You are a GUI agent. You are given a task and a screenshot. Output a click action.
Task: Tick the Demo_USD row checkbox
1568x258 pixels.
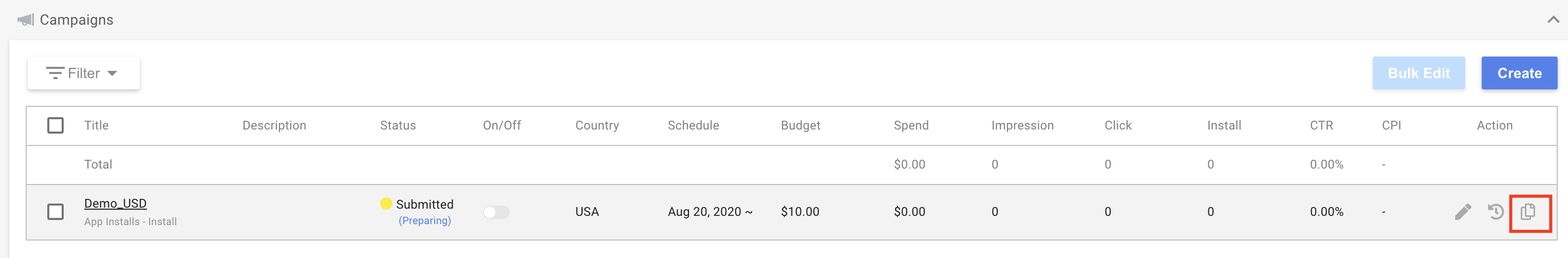pyautogui.click(x=55, y=212)
